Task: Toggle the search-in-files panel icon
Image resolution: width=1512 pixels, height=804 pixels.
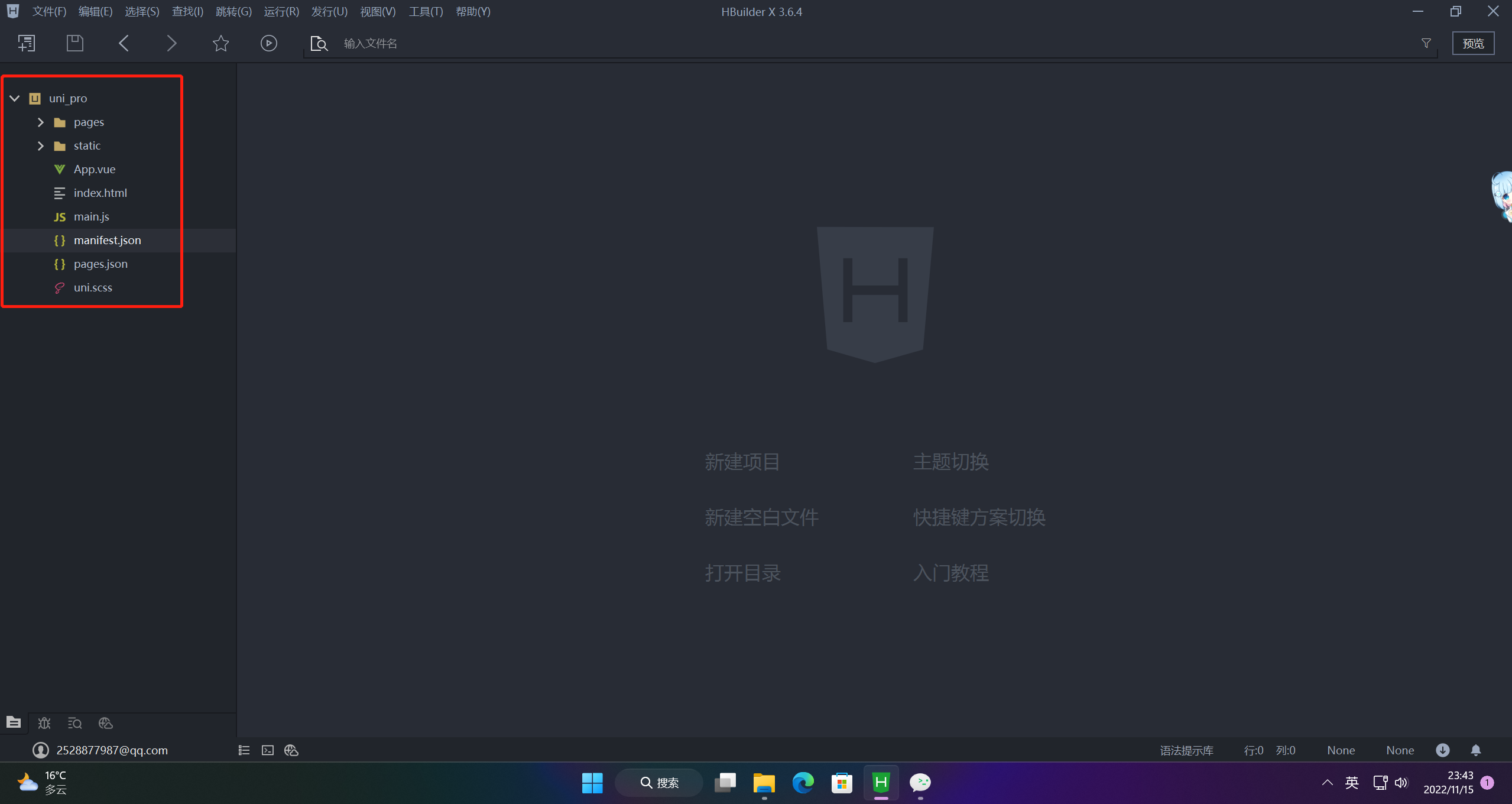Action: click(x=75, y=723)
